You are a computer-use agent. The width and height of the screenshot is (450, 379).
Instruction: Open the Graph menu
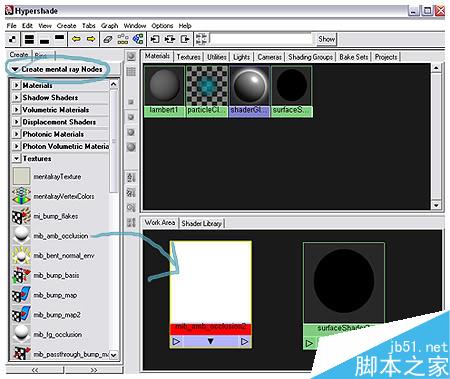tap(109, 26)
